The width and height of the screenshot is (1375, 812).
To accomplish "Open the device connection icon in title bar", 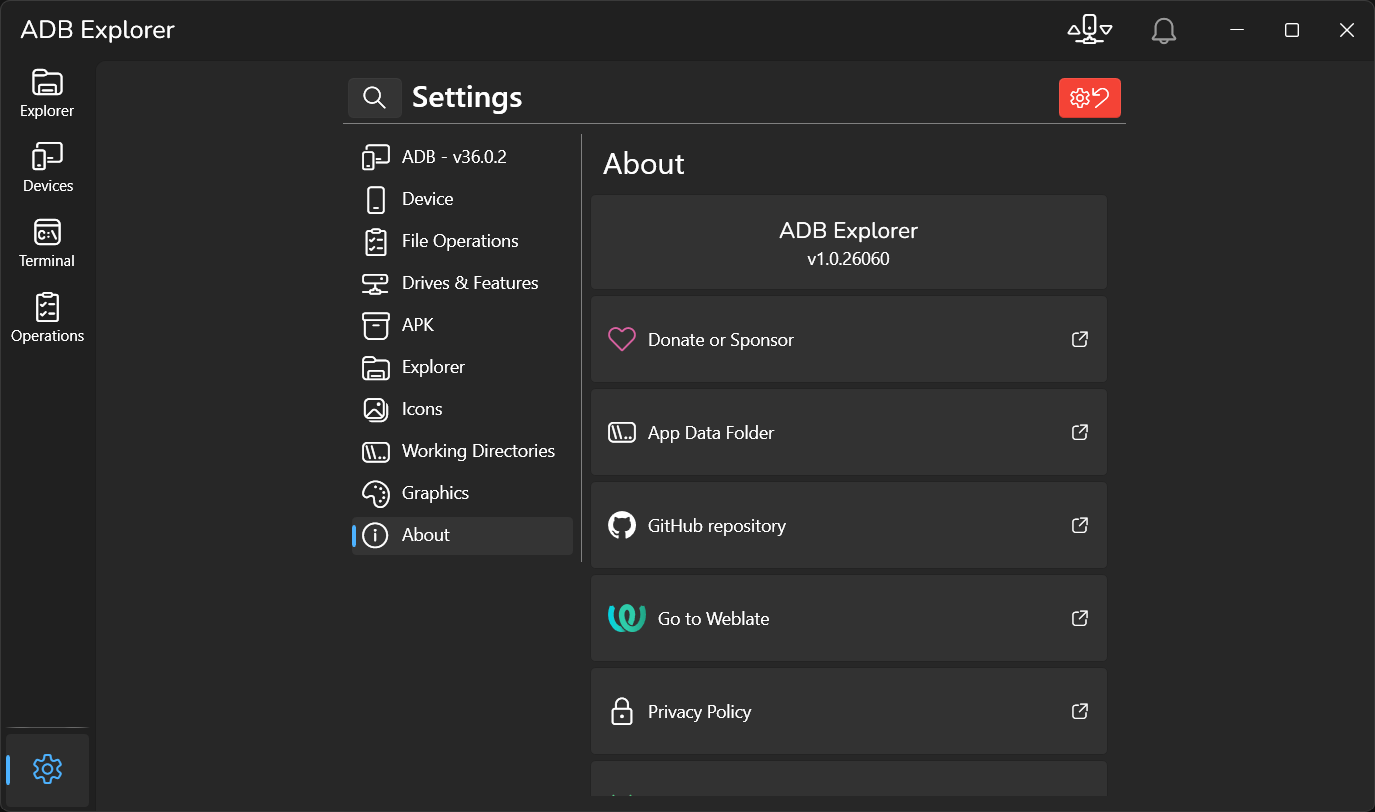I will click(x=1089, y=30).
